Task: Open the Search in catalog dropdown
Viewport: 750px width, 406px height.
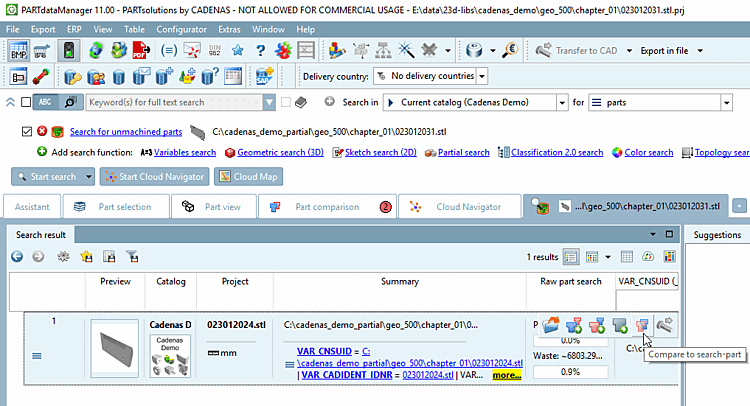Action: click(x=562, y=102)
